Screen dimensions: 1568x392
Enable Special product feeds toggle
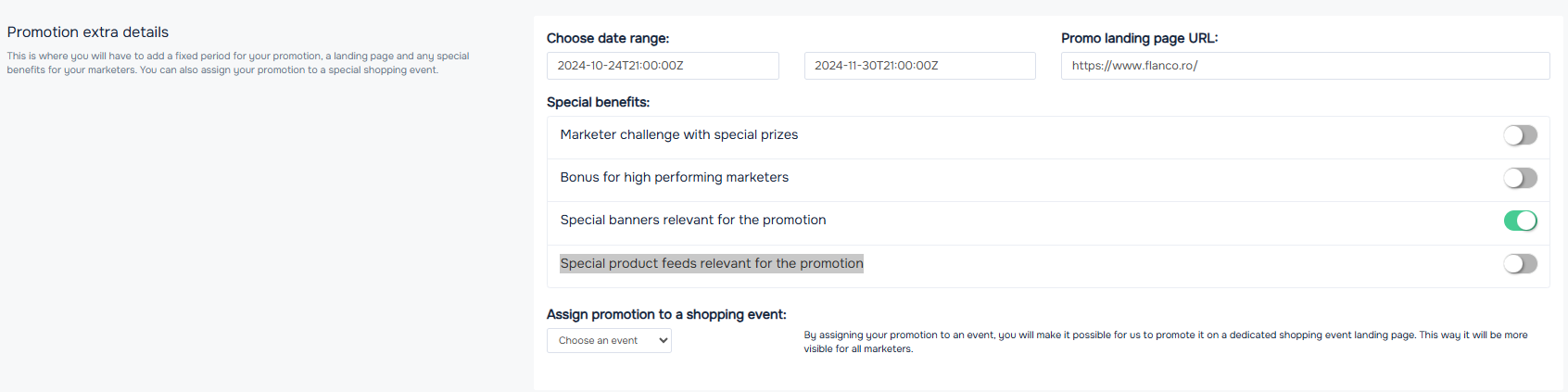tap(1520, 264)
